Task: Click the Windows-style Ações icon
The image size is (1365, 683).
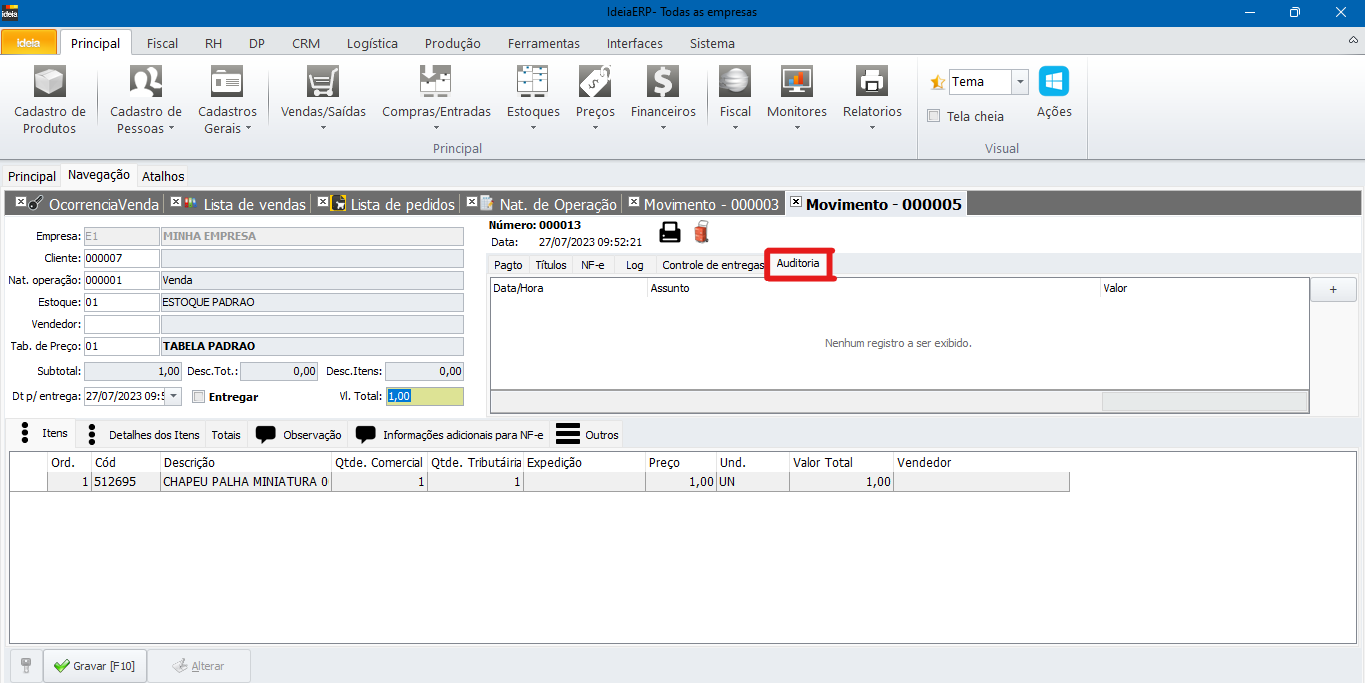Action: [1053, 82]
